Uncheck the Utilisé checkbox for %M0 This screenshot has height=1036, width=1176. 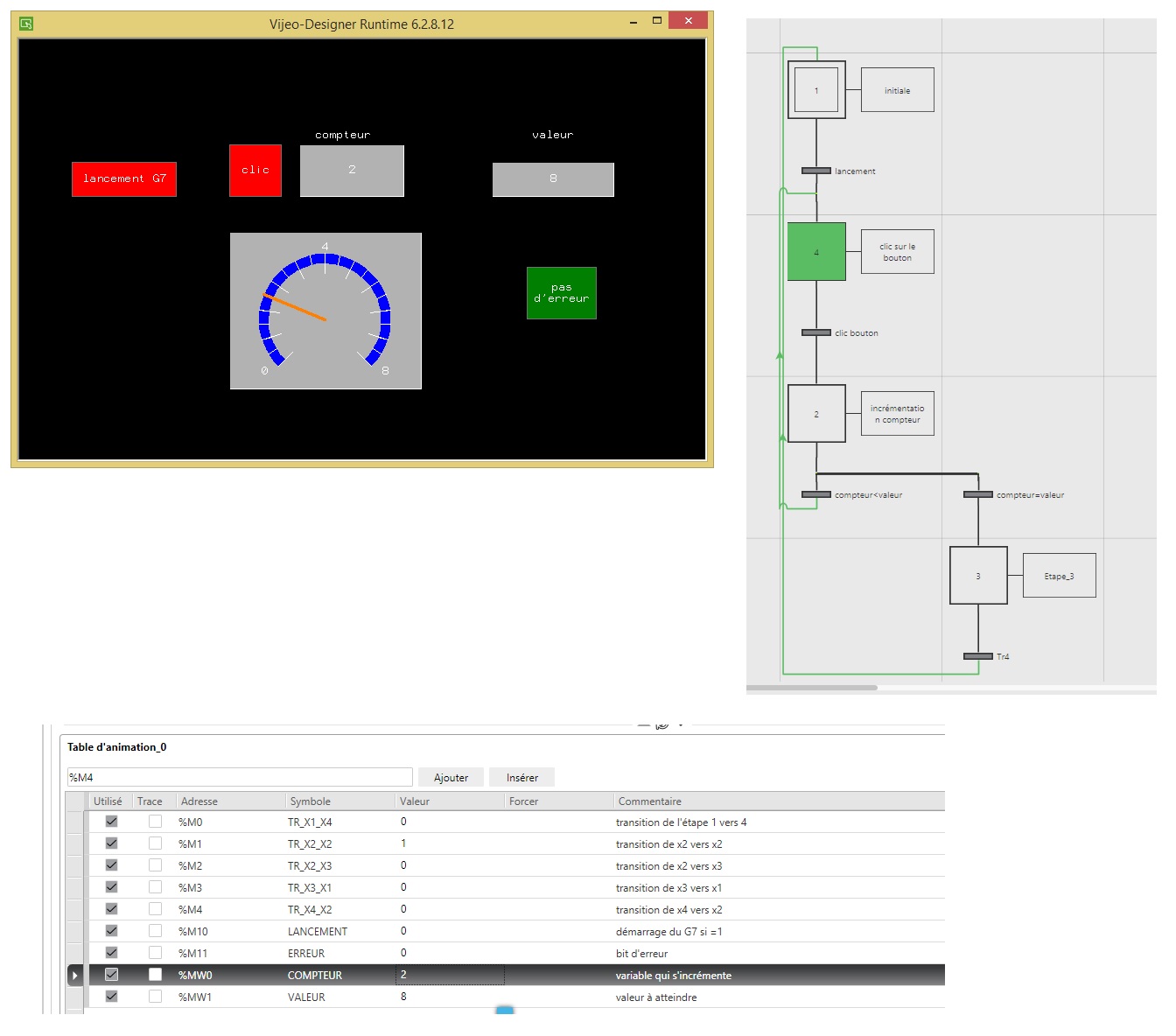coord(111,822)
